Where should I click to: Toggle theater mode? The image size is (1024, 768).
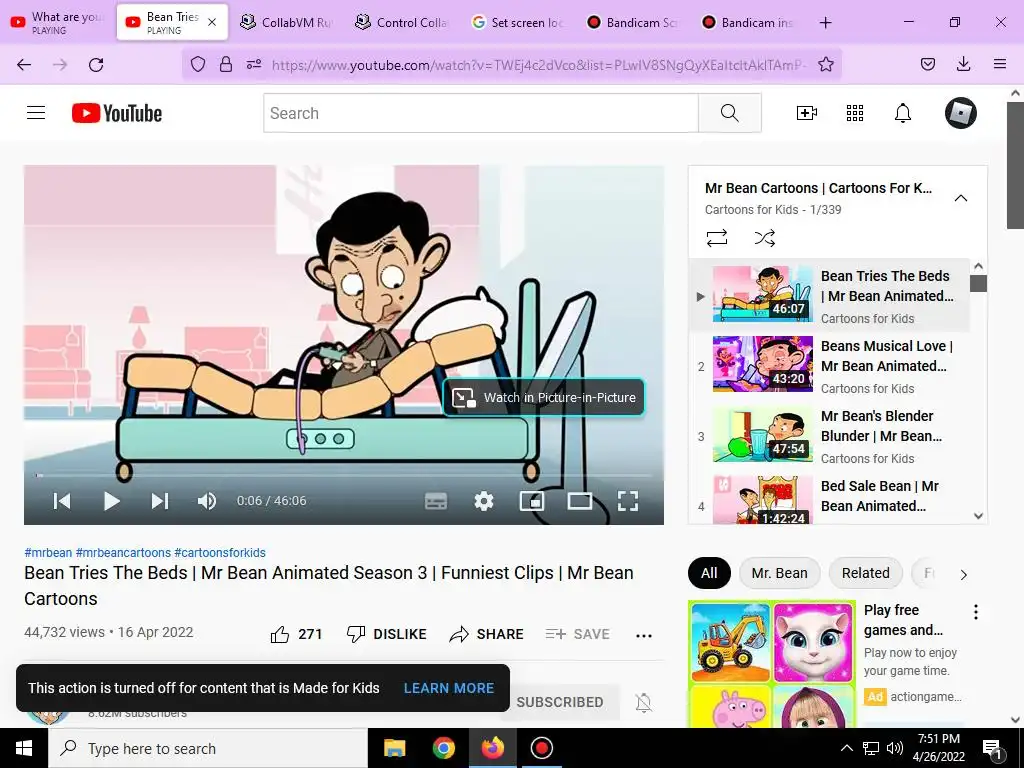tap(580, 501)
